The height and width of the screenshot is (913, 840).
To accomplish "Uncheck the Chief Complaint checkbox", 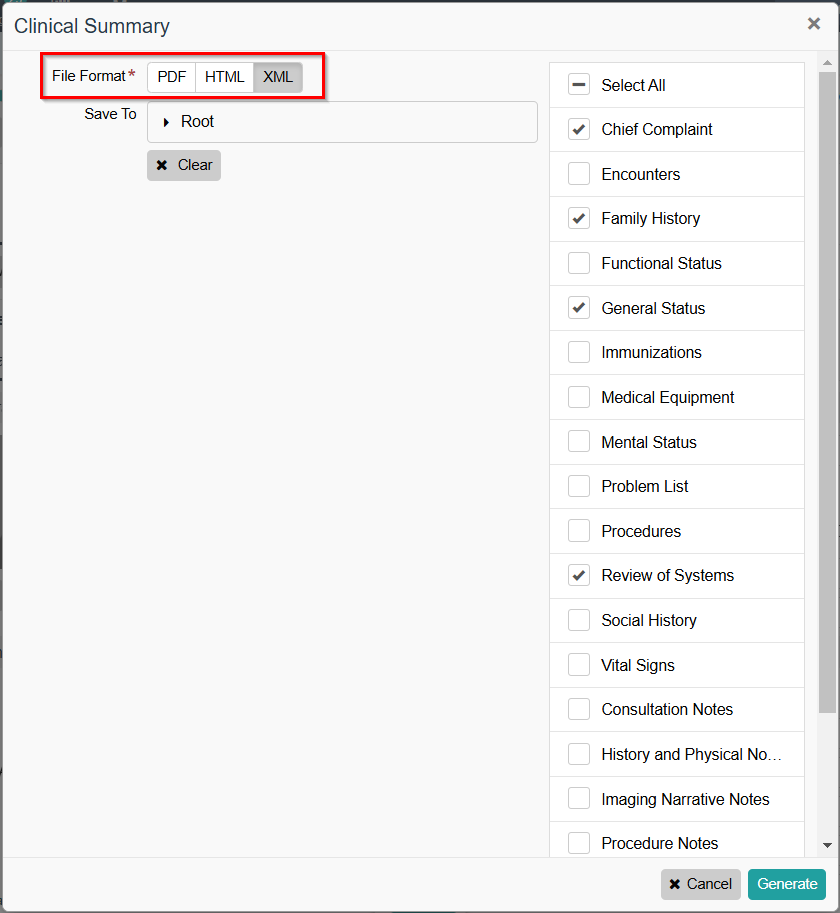I will pyautogui.click(x=579, y=130).
